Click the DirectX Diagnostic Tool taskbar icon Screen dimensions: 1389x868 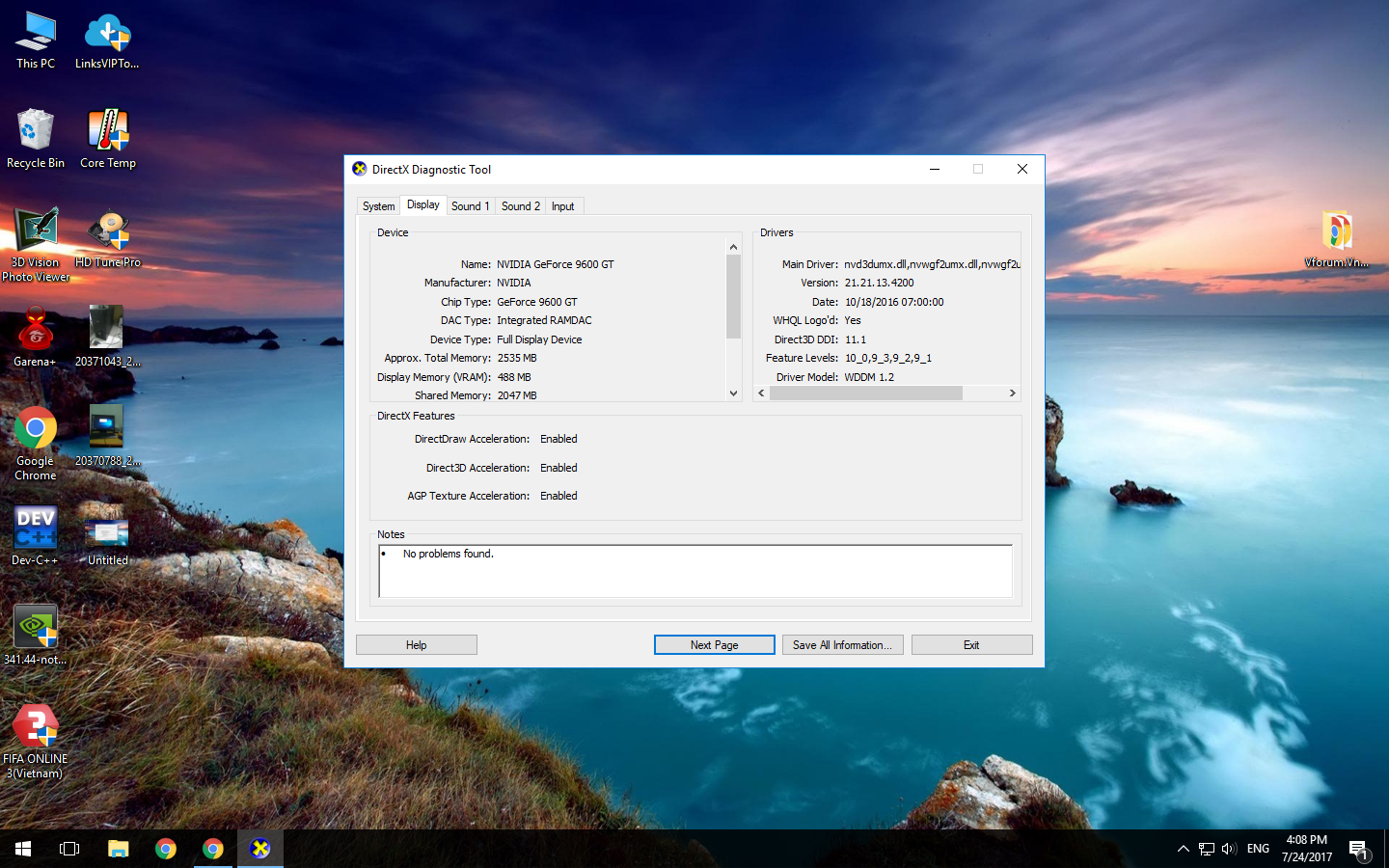click(259, 849)
